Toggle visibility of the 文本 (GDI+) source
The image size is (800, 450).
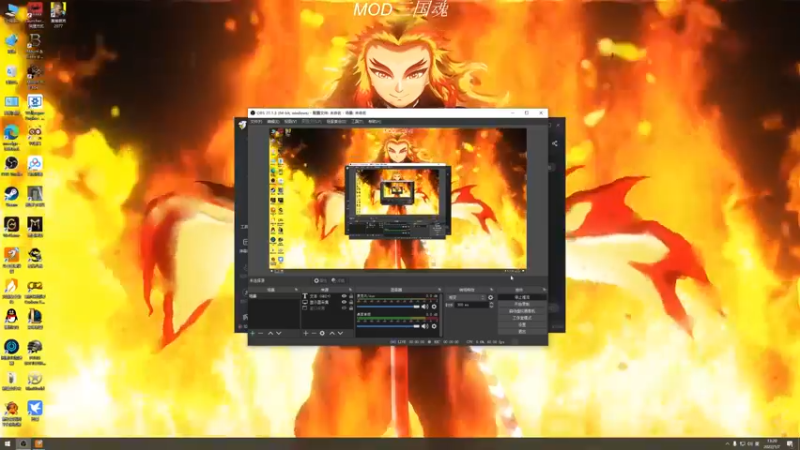(x=344, y=296)
